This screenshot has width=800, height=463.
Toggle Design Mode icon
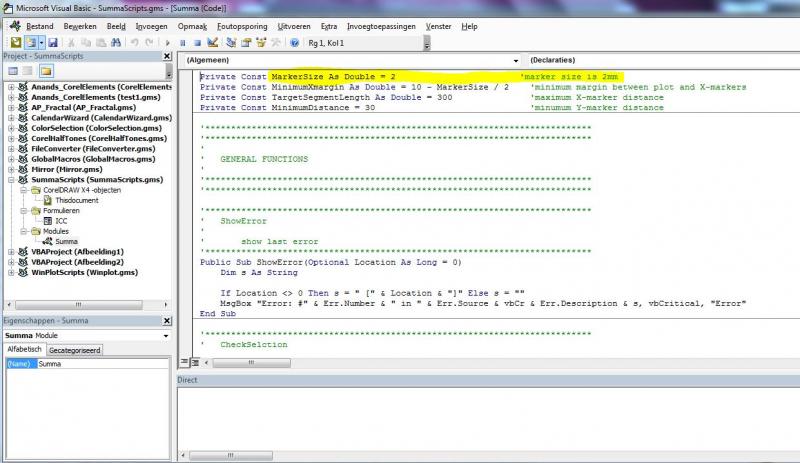click(213, 43)
